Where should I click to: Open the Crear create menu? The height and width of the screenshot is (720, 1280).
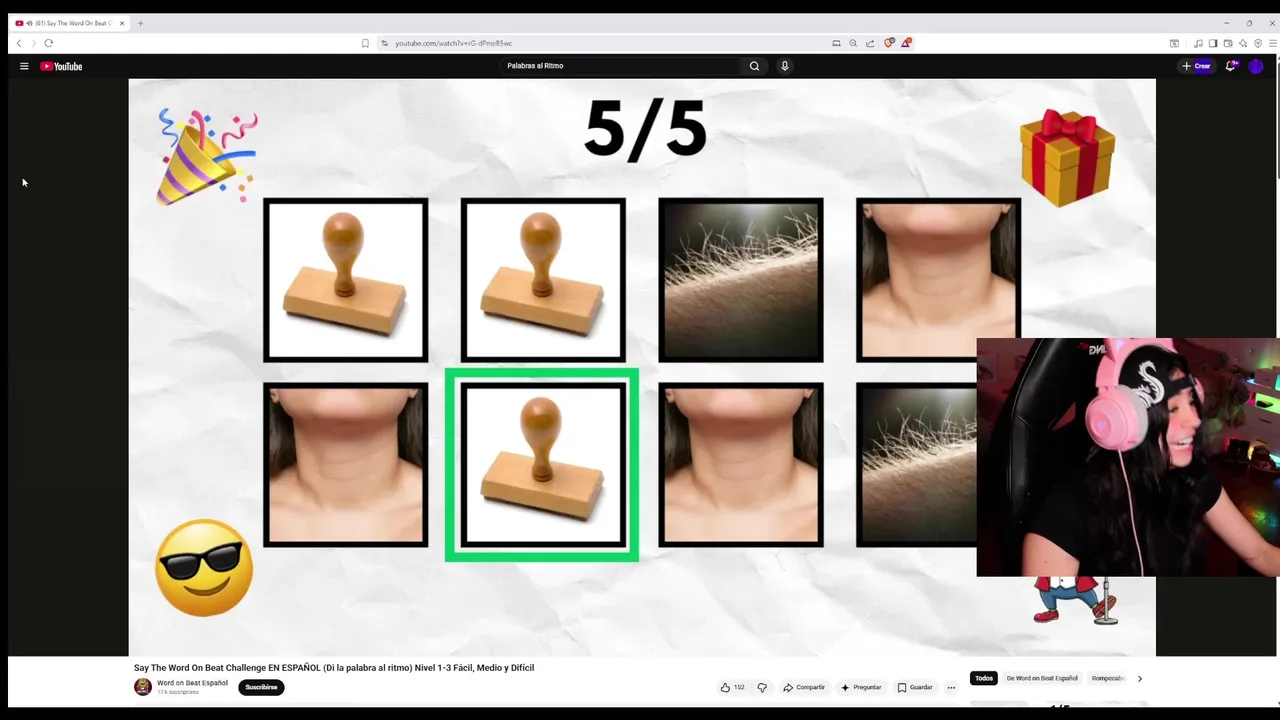1196,66
